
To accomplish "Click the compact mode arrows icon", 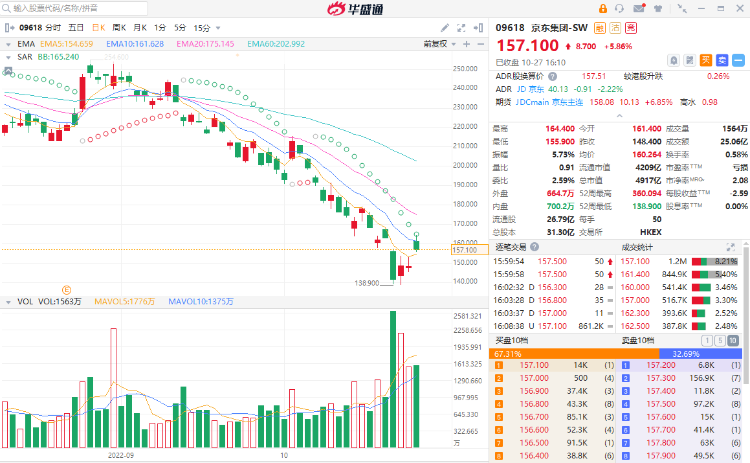I will [x=682, y=9].
